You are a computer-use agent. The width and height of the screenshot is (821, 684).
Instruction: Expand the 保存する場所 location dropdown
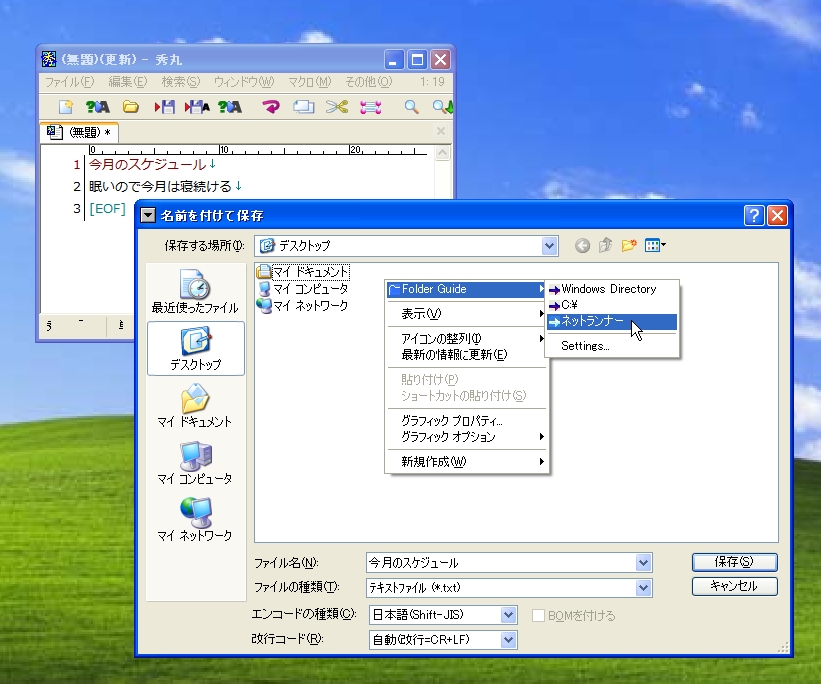coord(549,246)
